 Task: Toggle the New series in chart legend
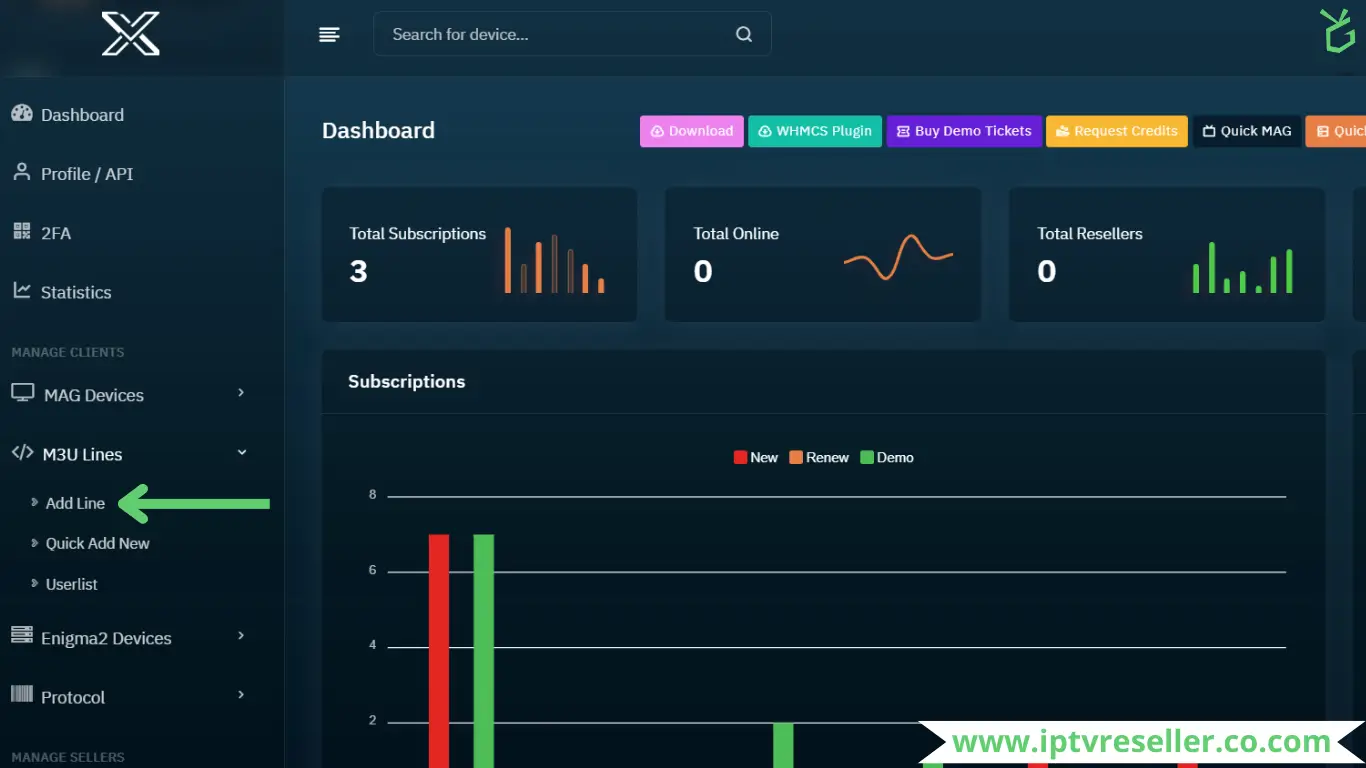pyautogui.click(x=756, y=458)
